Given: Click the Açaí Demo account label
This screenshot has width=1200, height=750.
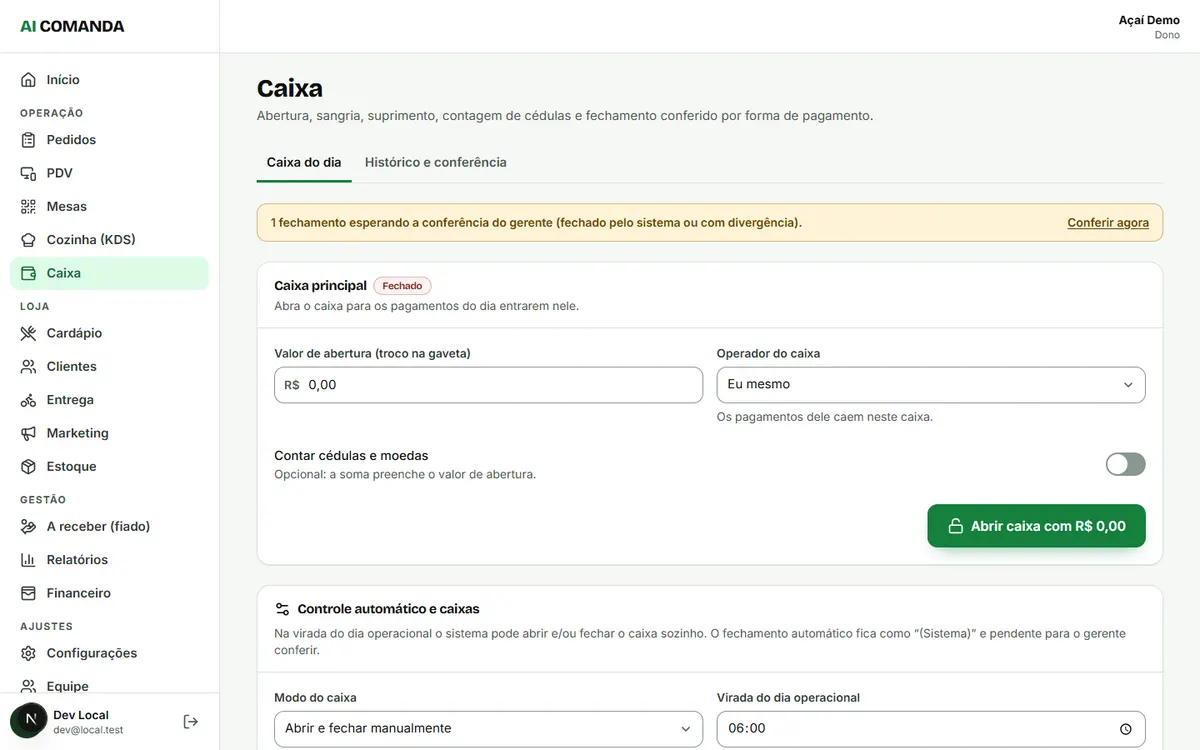Looking at the screenshot, I should (1149, 20).
